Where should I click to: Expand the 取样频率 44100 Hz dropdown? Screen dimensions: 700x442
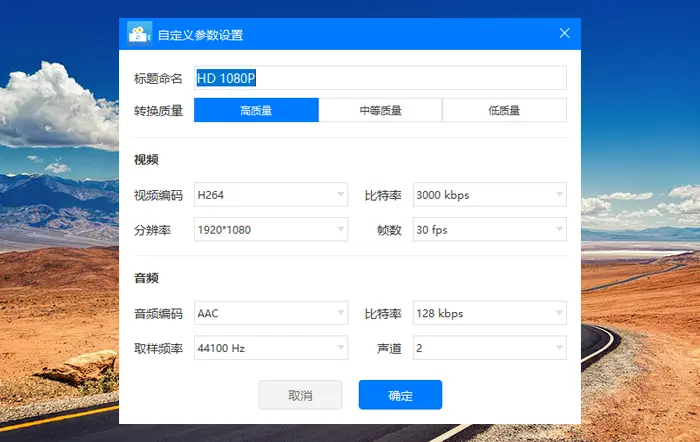click(271, 348)
